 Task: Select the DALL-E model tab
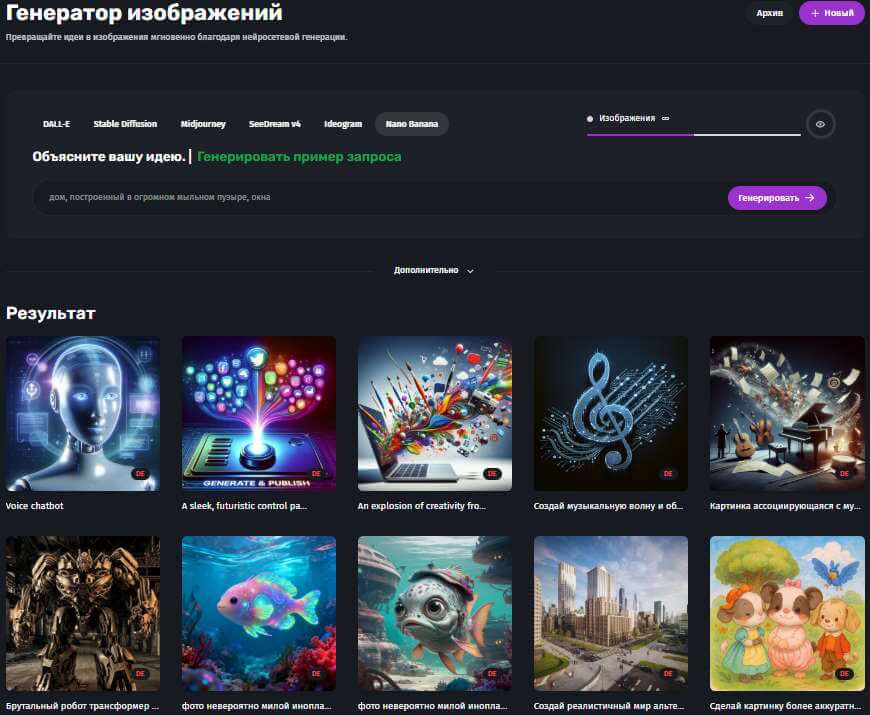pyautogui.click(x=56, y=124)
